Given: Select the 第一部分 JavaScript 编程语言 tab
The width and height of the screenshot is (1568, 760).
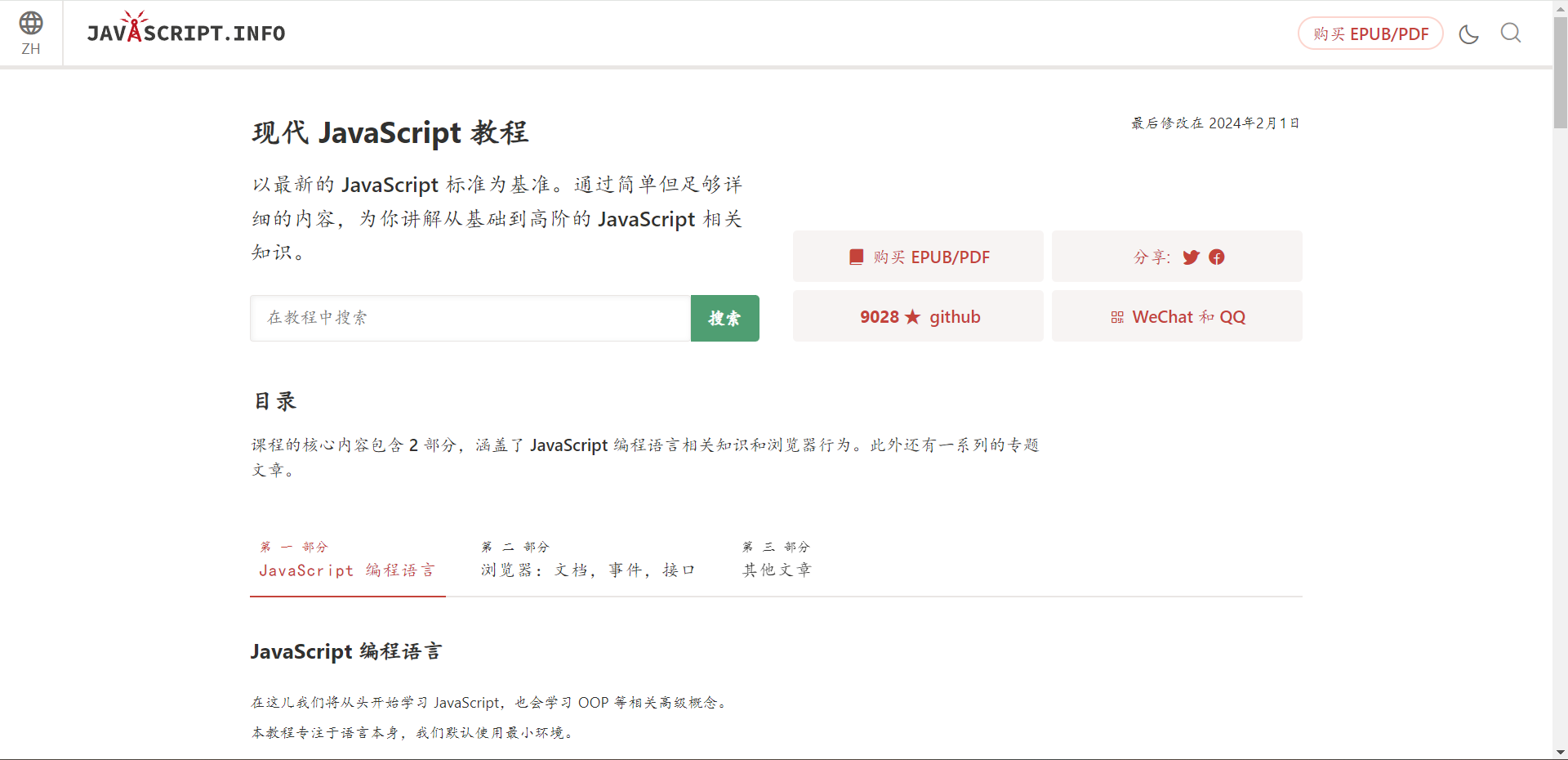Looking at the screenshot, I should (x=347, y=560).
